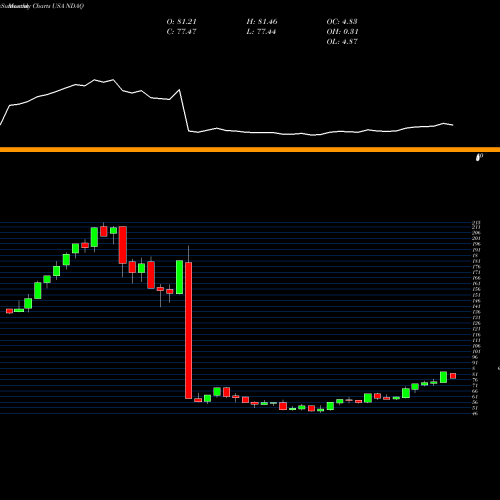
Task: Click the '56' price axis label
Action: pyautogui.click(x=475, y=402)
